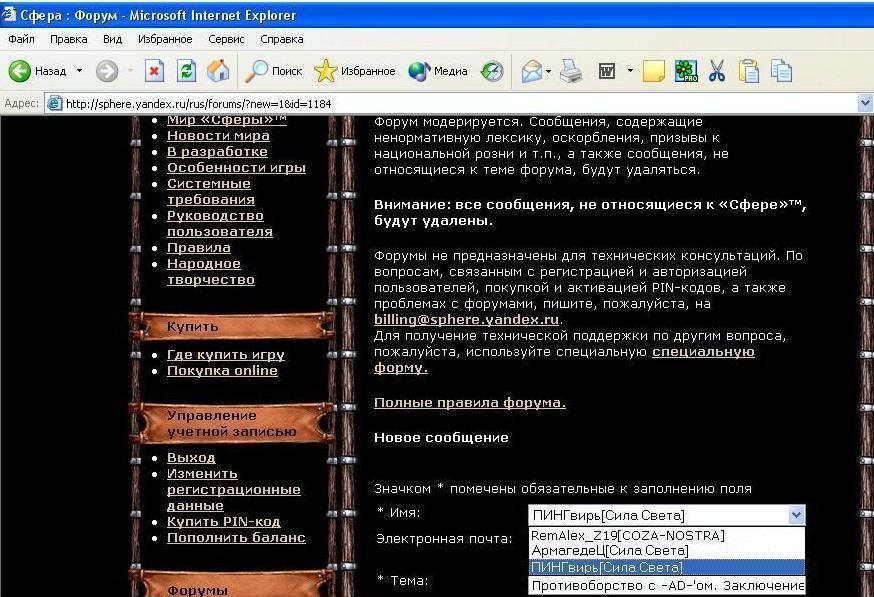Click the Paste clipboard icon
This screenshot has height=597, width=874.
pyautogui.click(x=749, y=71)
